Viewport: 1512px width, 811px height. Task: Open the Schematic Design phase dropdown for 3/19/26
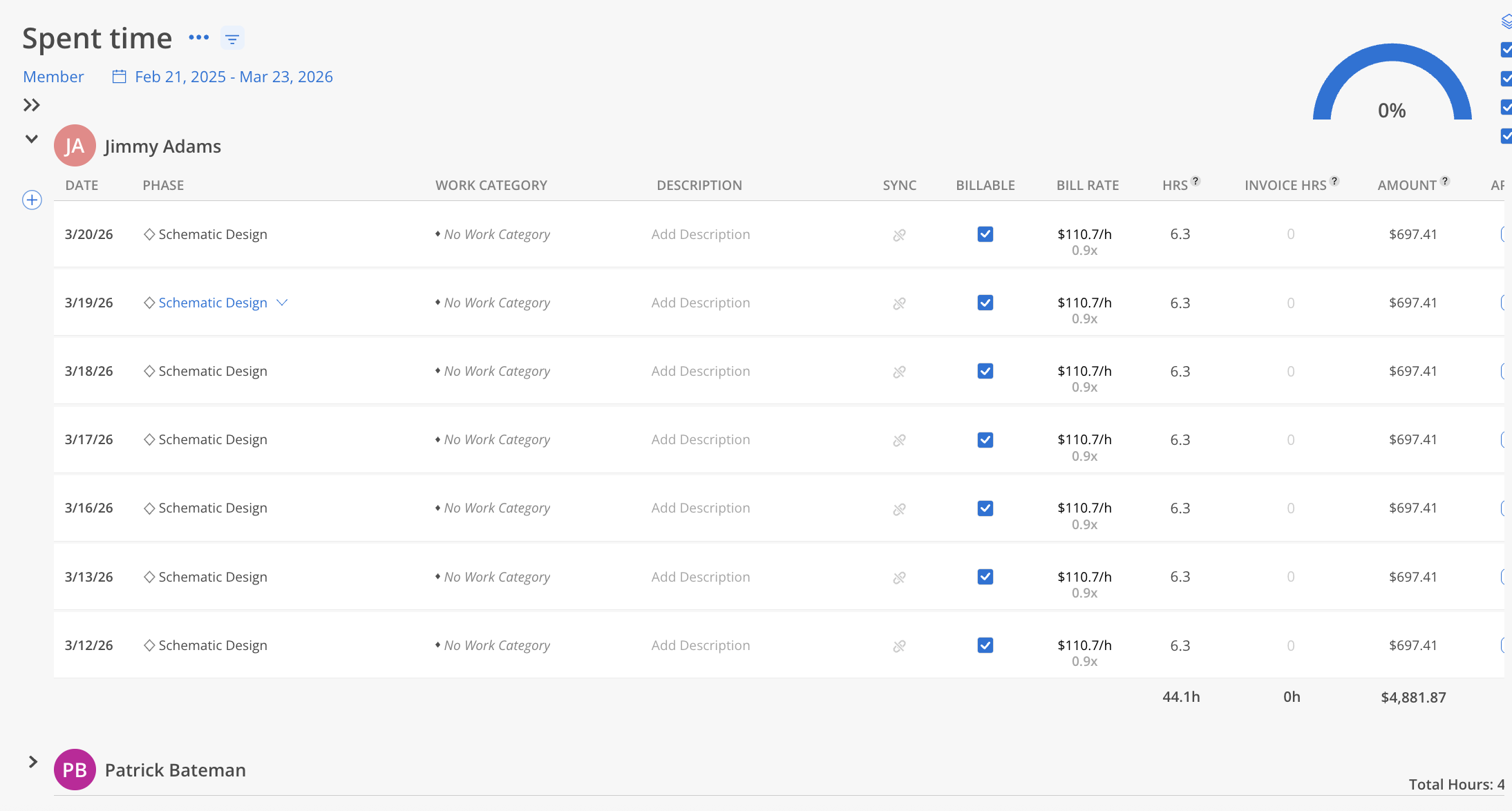pos(282,303)
